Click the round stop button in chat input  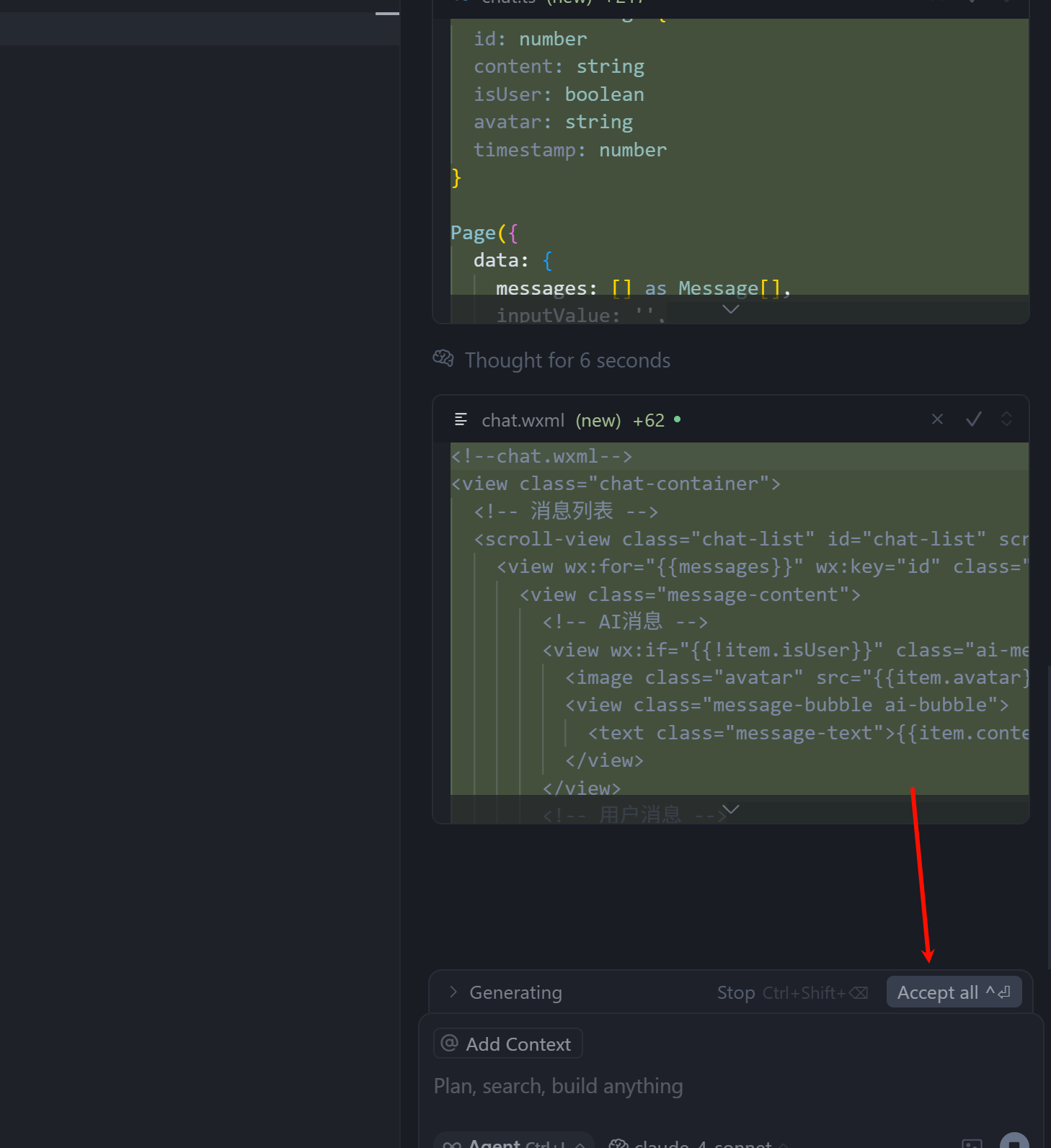[x=1014, y=1141]
